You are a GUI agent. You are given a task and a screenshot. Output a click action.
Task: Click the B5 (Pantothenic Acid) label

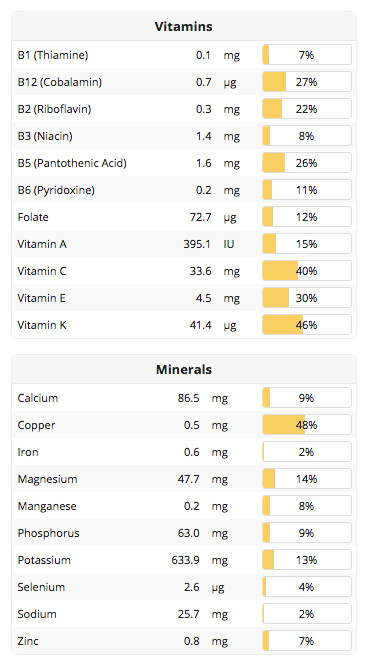[x=72, y=163]
